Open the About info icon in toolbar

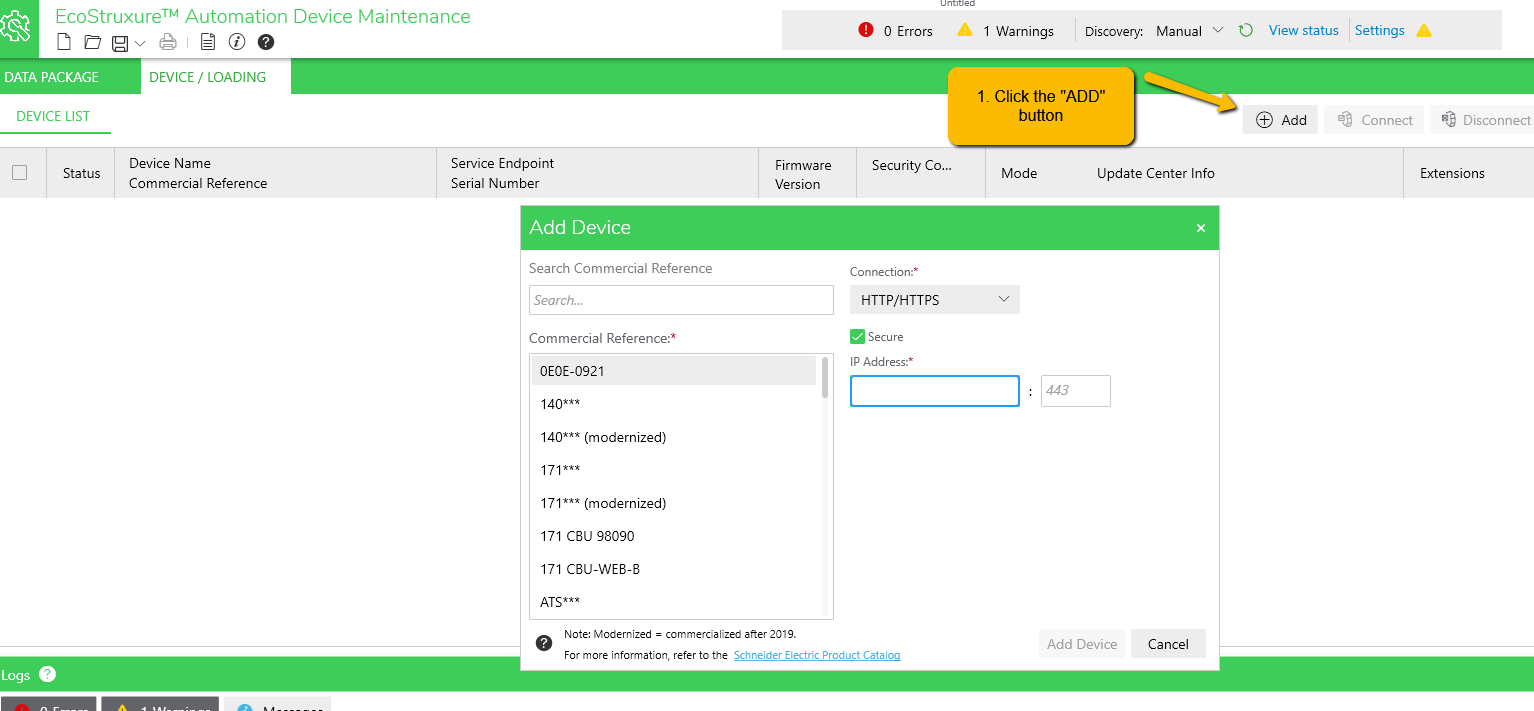[237, 42]
